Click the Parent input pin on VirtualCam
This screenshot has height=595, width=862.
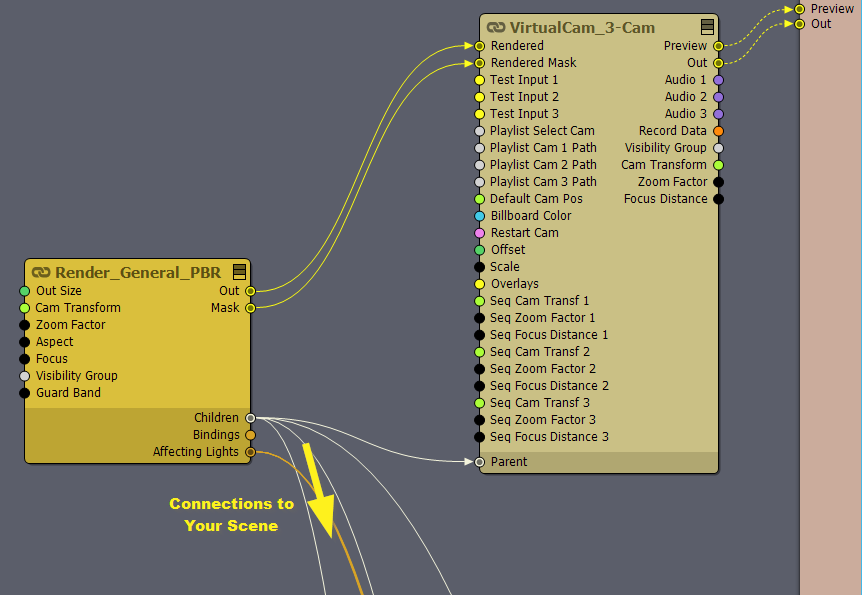coord(480,462)
